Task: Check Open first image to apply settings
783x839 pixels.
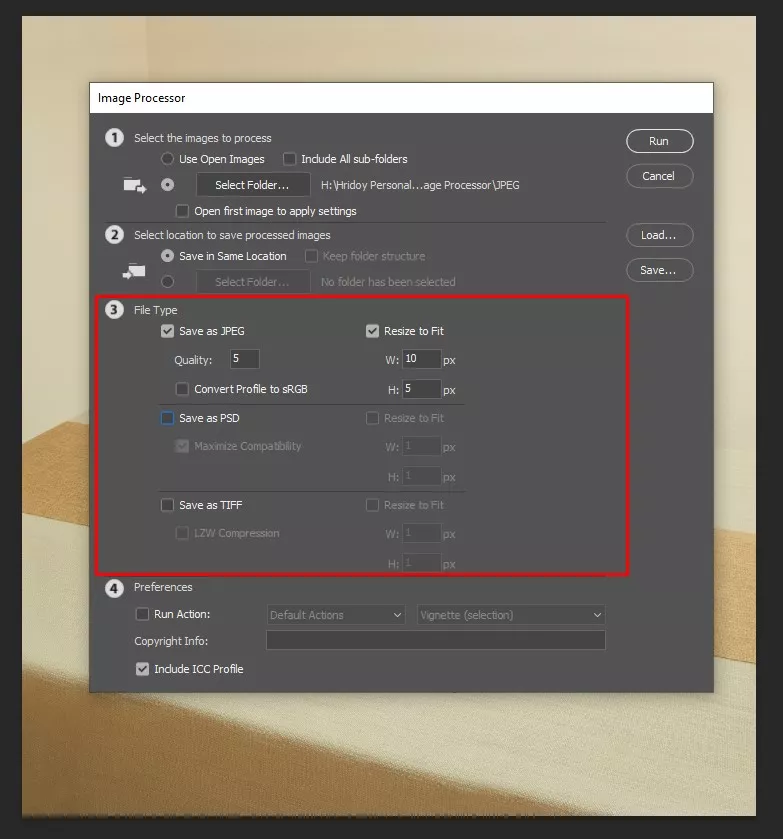Action: 182,211
